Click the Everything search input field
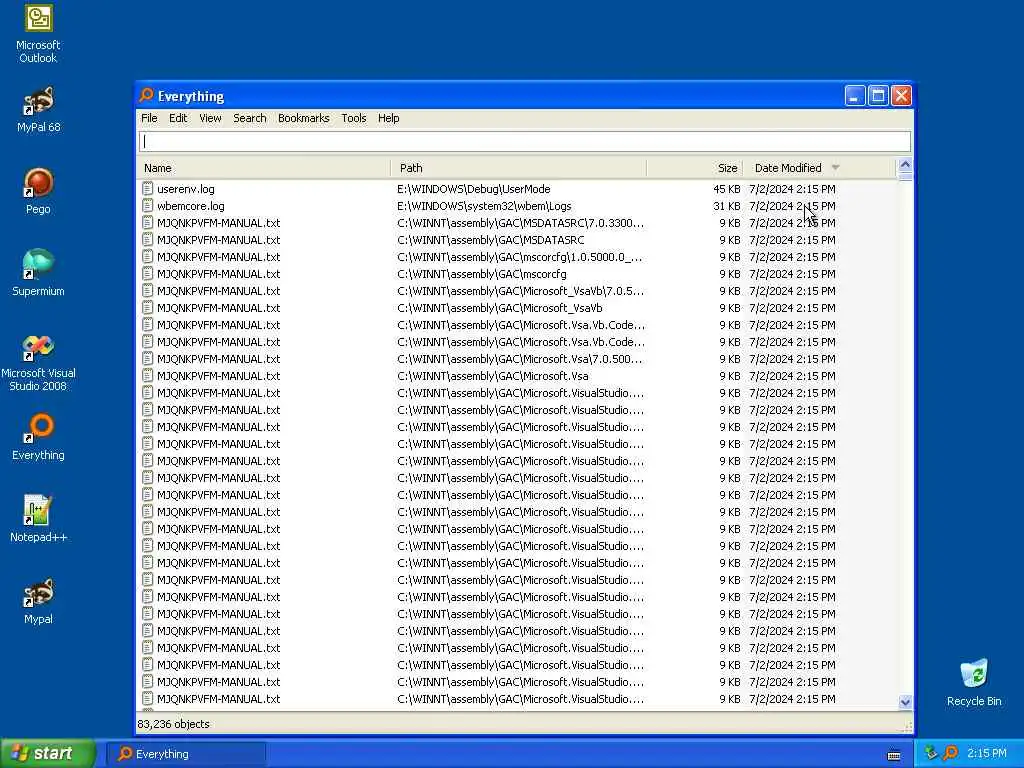Viewport: 1024px width, 768px height. coord(524,142)
